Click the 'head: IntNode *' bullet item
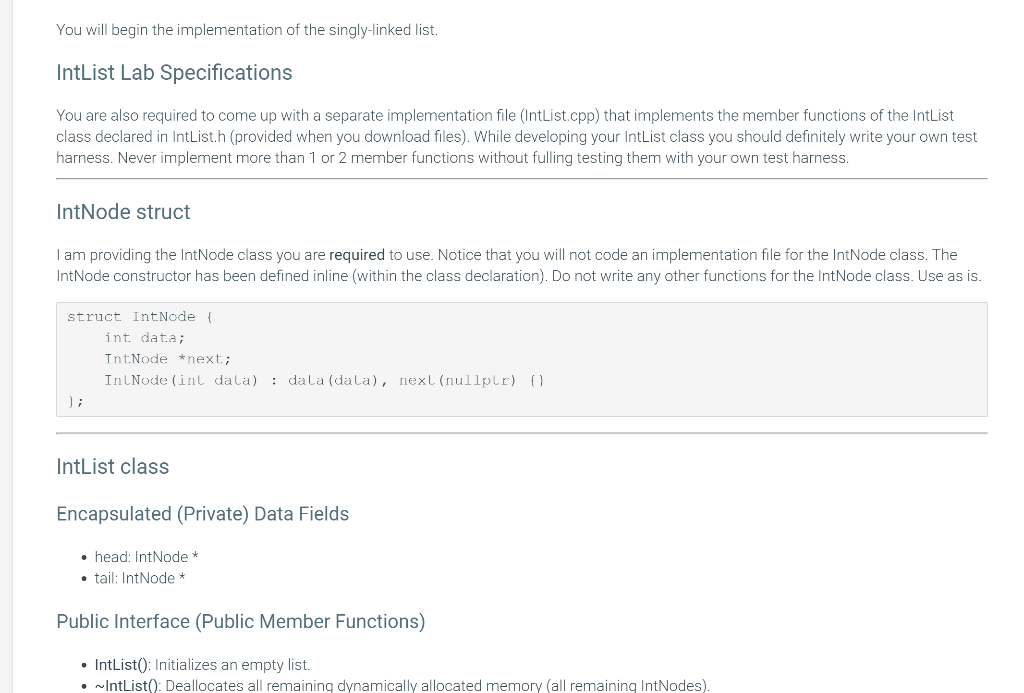Screen dimensions: 1024x693 tap(146, 557)
